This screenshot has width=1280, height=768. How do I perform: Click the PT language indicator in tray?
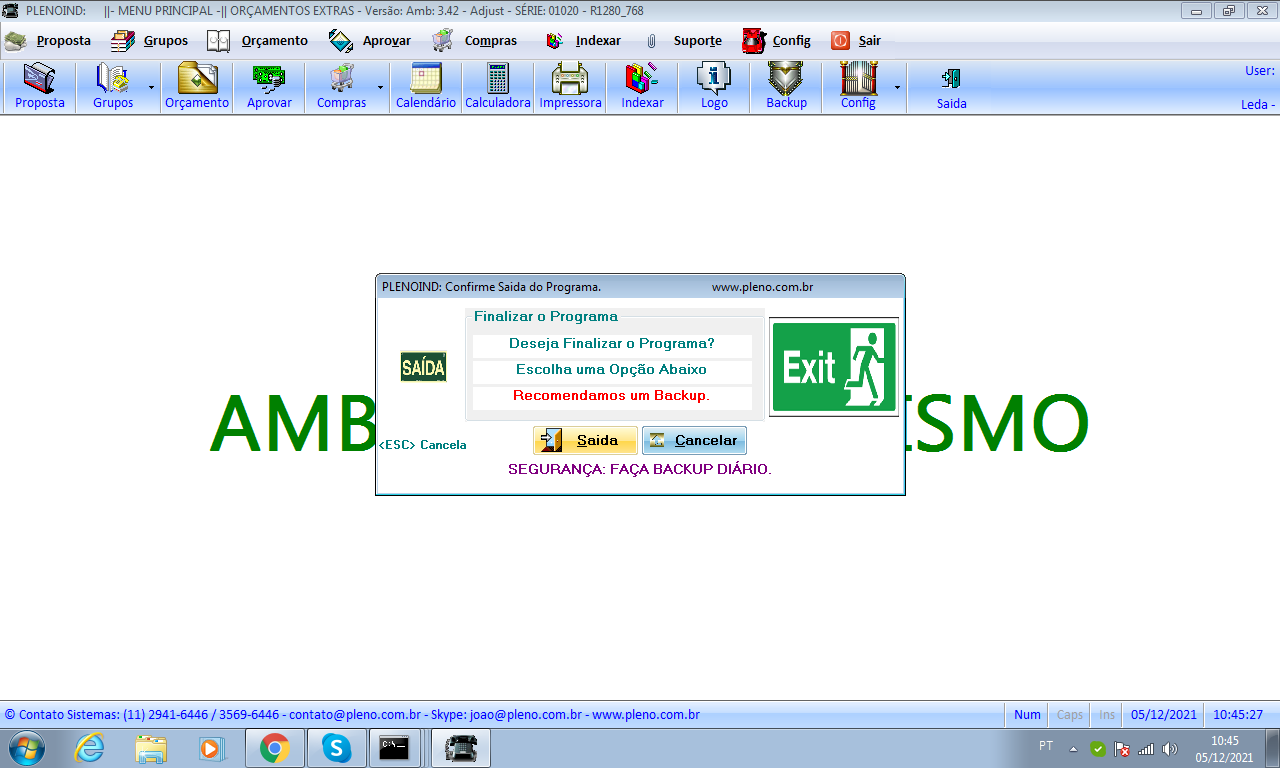[1046, 746]
